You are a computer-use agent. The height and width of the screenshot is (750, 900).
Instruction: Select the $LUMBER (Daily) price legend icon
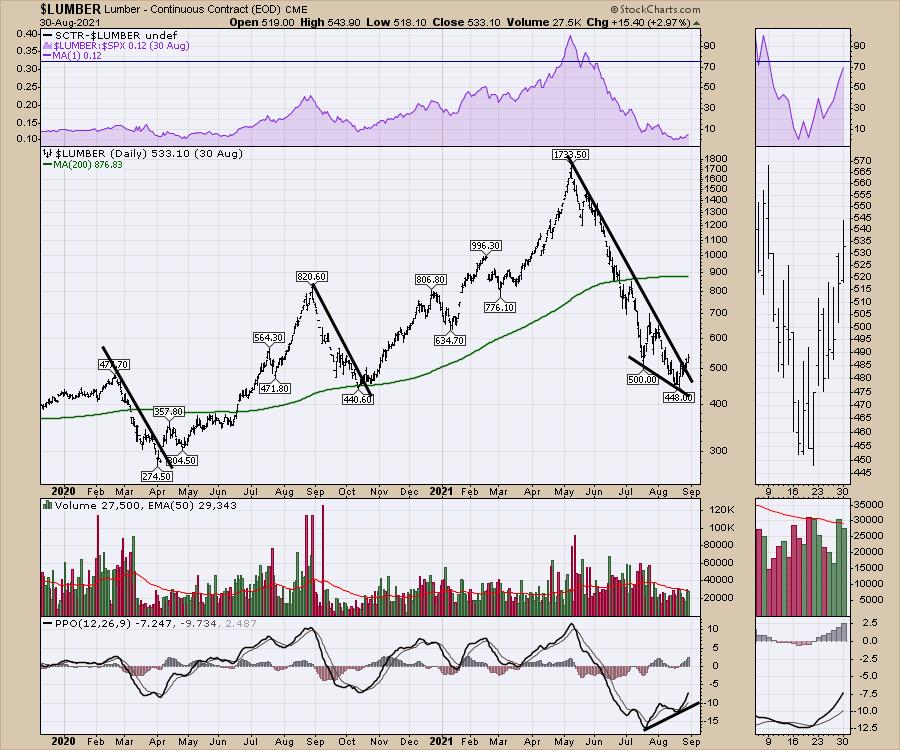tap(46, 154)
